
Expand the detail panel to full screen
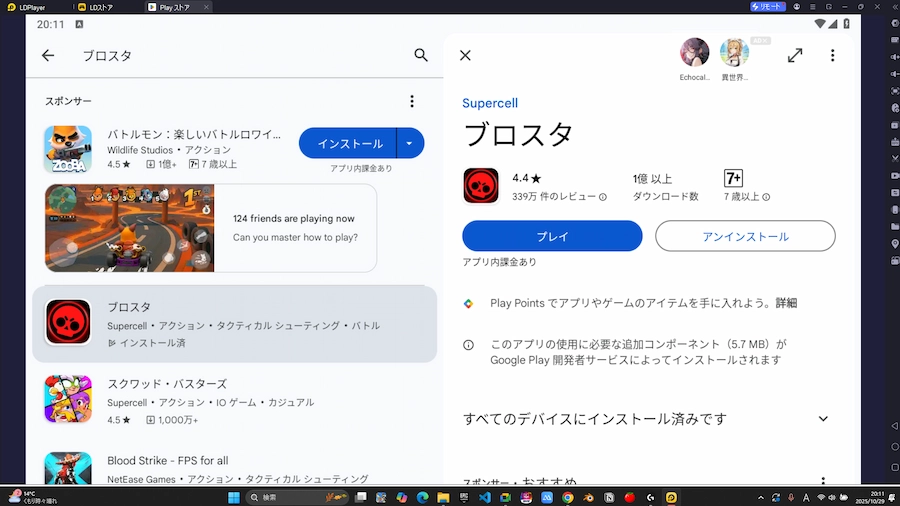tap(795, 56)
